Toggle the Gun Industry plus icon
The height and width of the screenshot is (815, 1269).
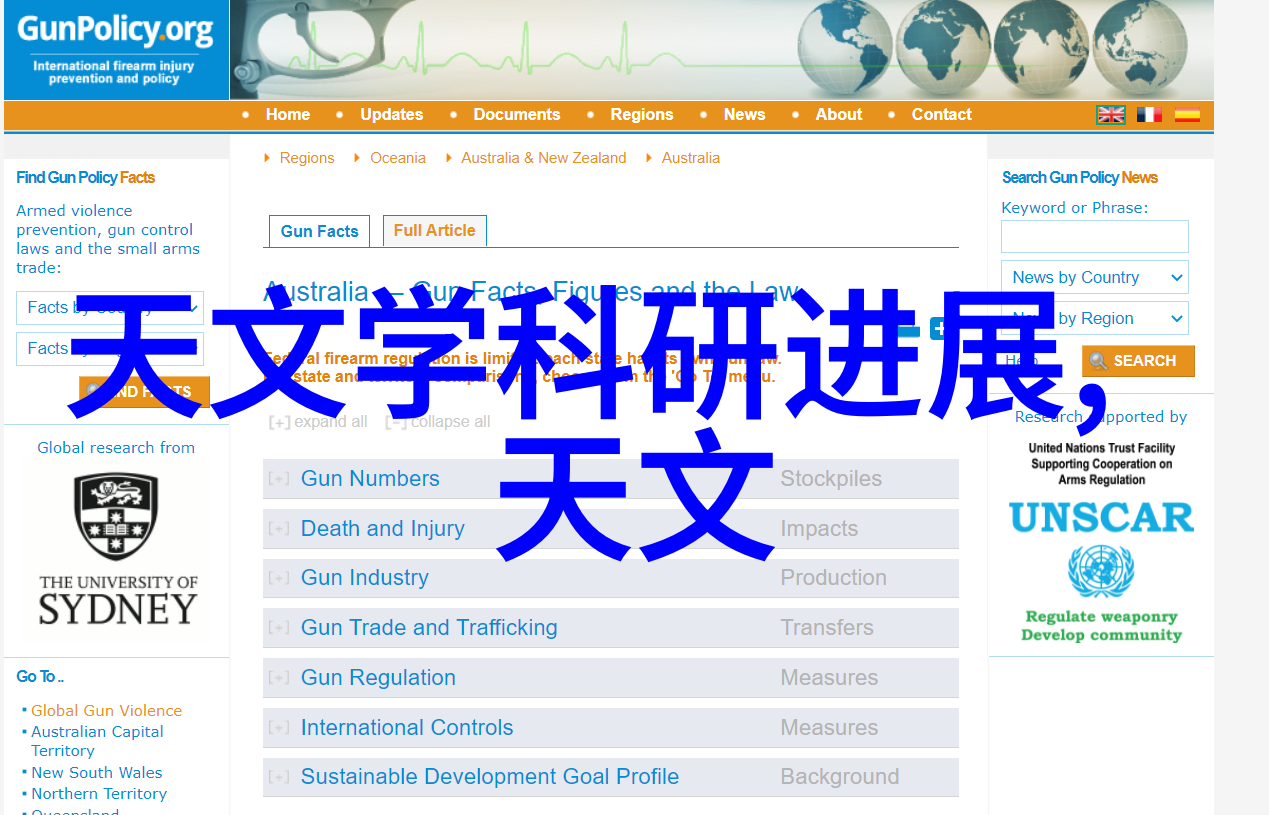click(279, 578)
